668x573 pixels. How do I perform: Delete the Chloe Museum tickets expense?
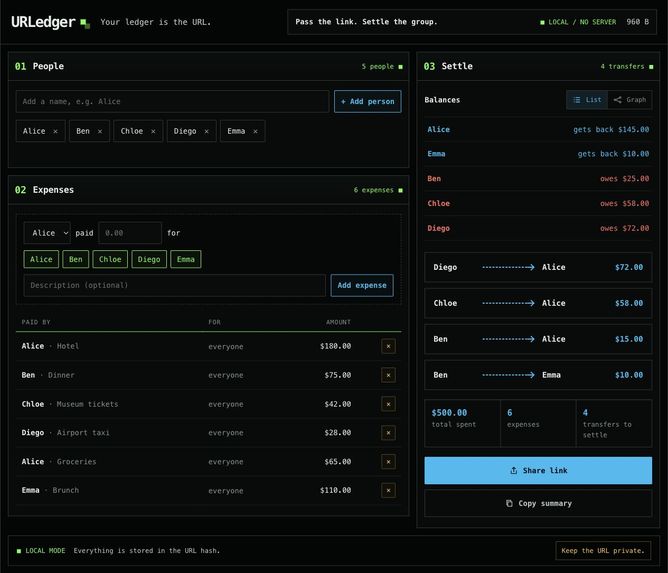[x=388, y=404]
